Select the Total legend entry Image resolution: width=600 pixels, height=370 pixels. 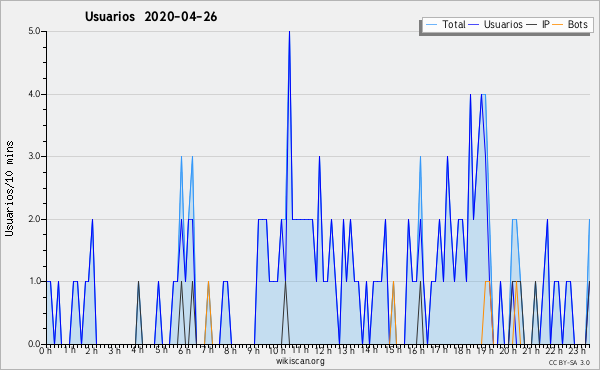pos(446,24)
